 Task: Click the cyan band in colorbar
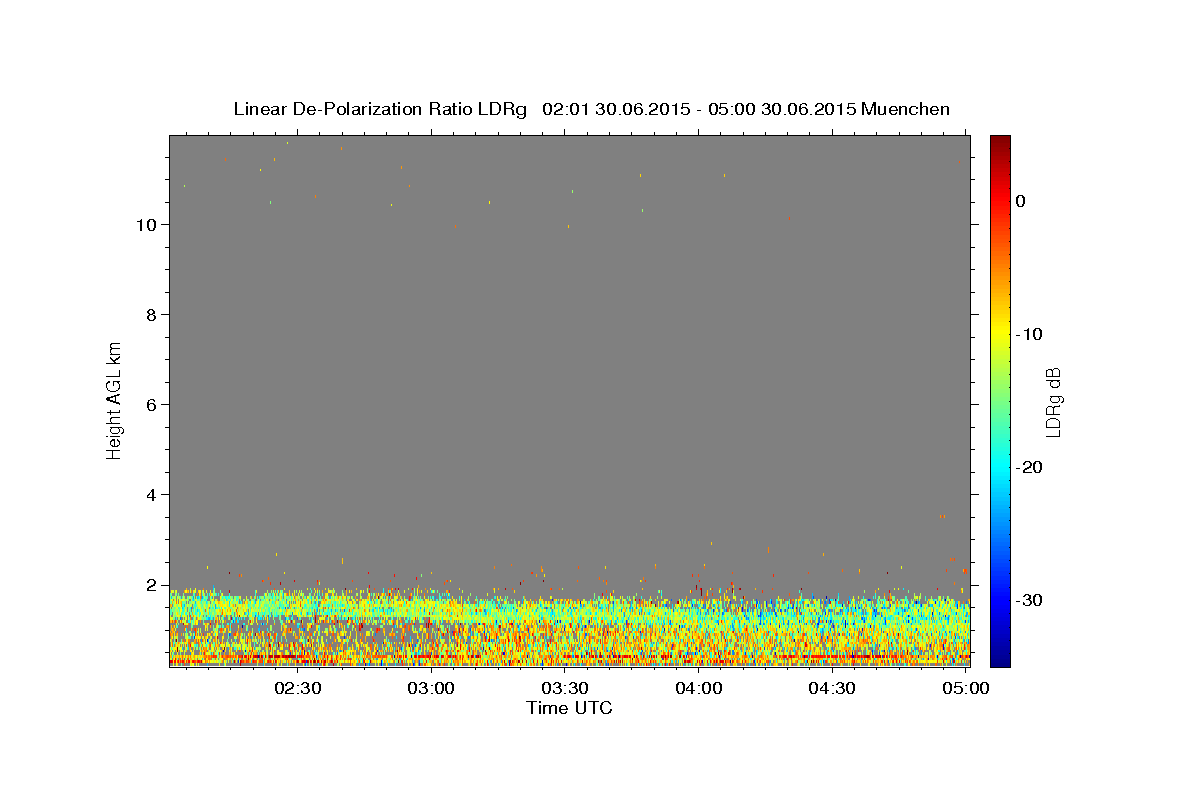[x=1000, y=465]
